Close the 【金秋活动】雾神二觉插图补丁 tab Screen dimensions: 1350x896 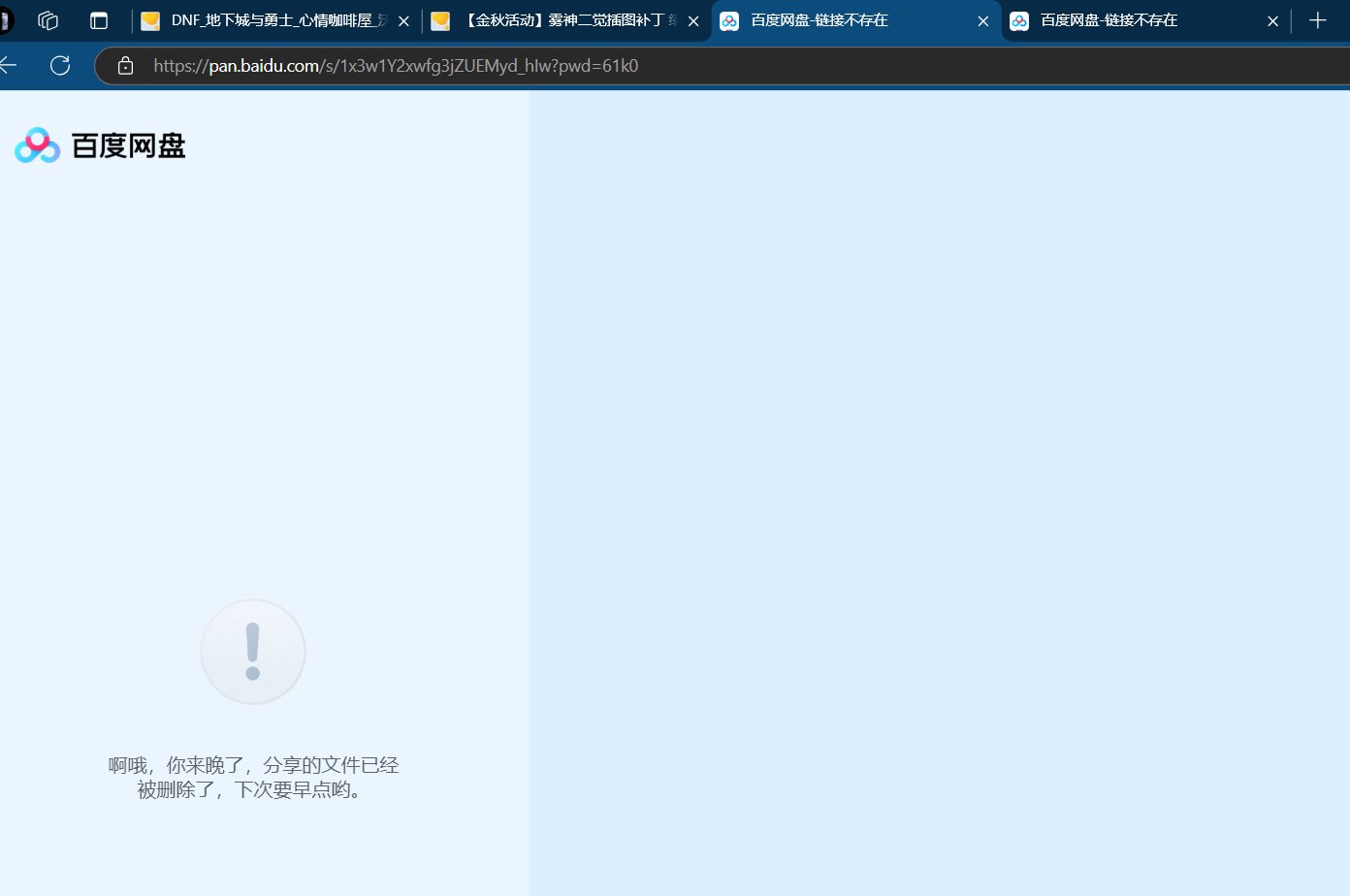pos(693,21)
